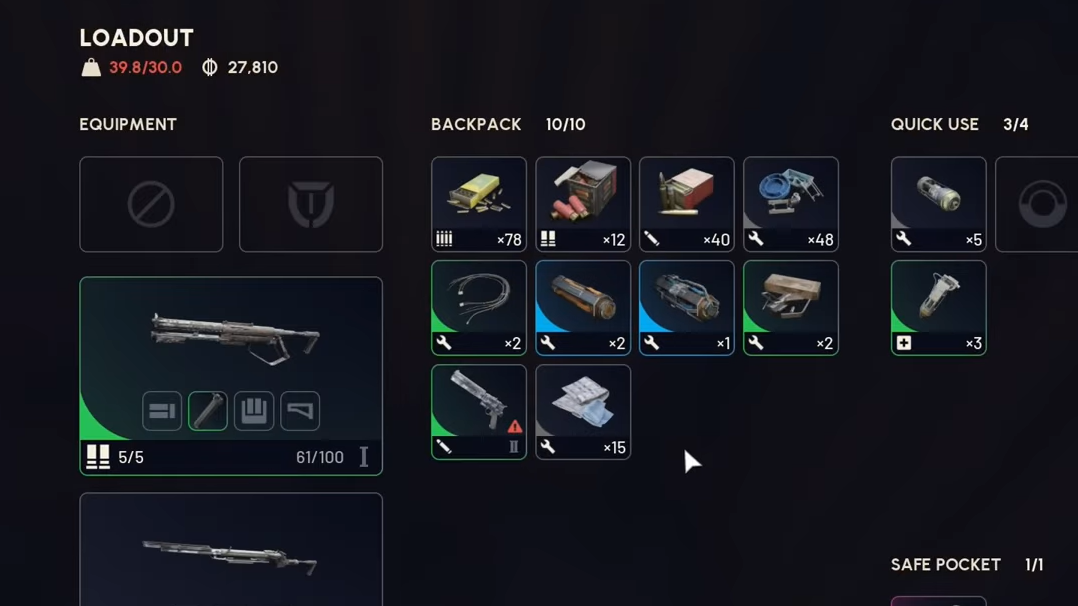Open the magazine attachment slot on shotgun
The image size is (1078, 606).
point(254,411)
